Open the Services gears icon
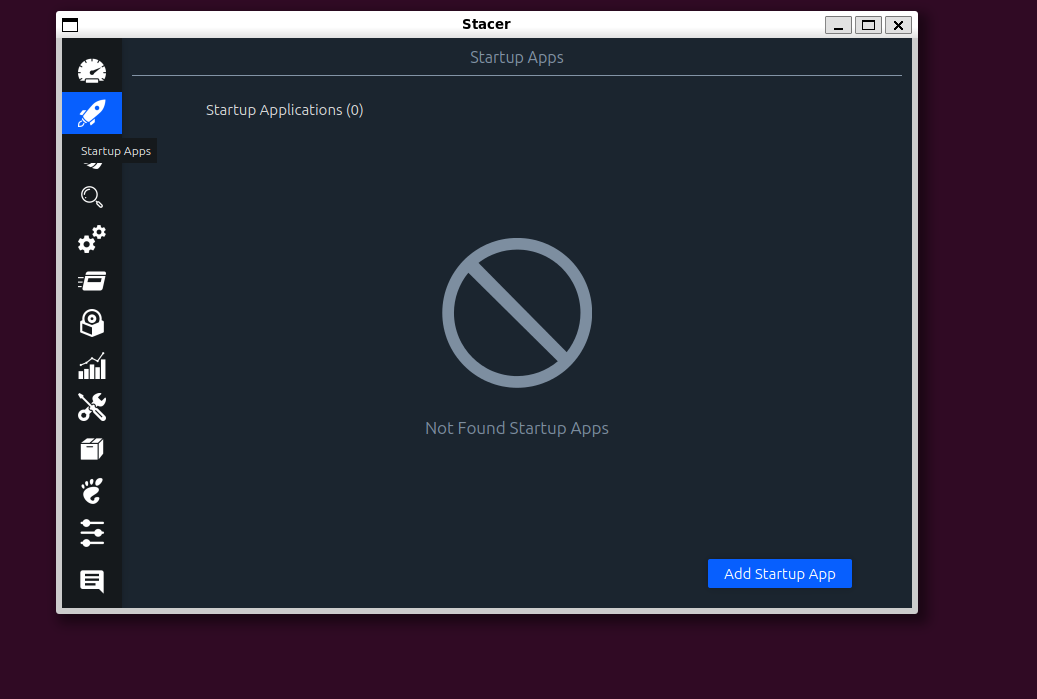 coord(91,239)
